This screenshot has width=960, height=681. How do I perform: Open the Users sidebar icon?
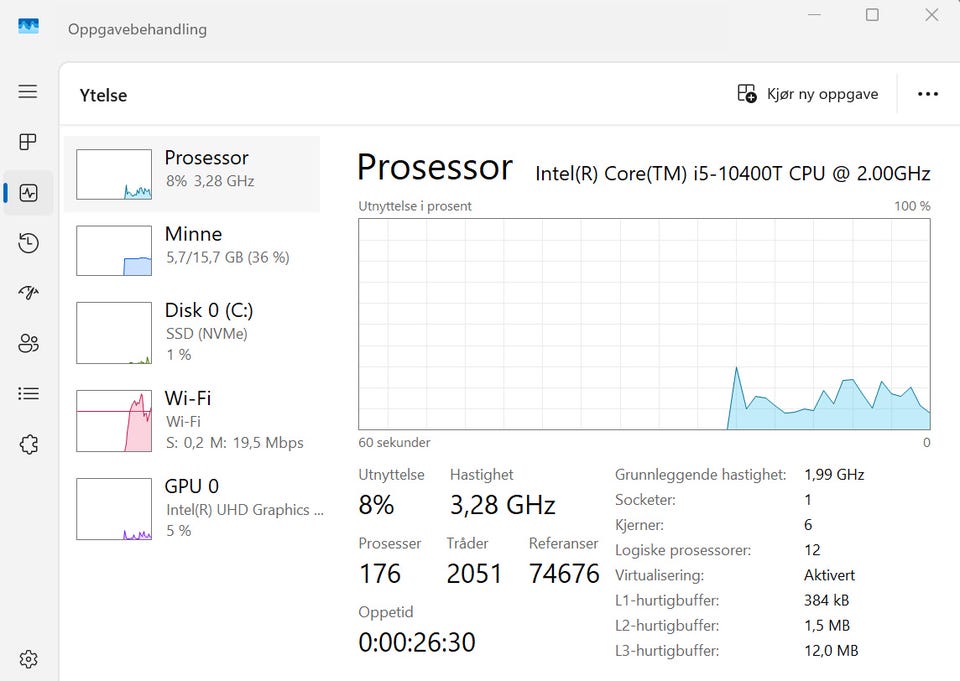pyautogui.click(x=28, y=343)
